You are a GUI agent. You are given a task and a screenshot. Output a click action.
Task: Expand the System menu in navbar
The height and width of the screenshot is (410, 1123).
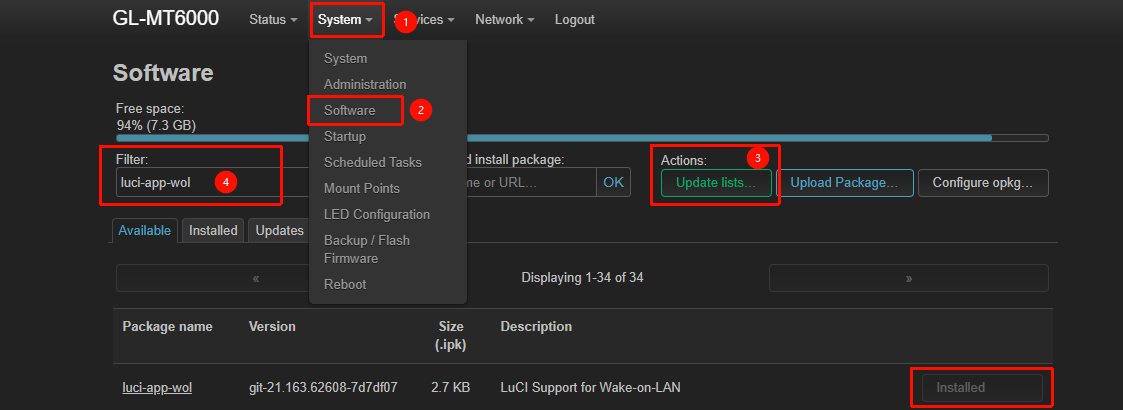[345, 20]
